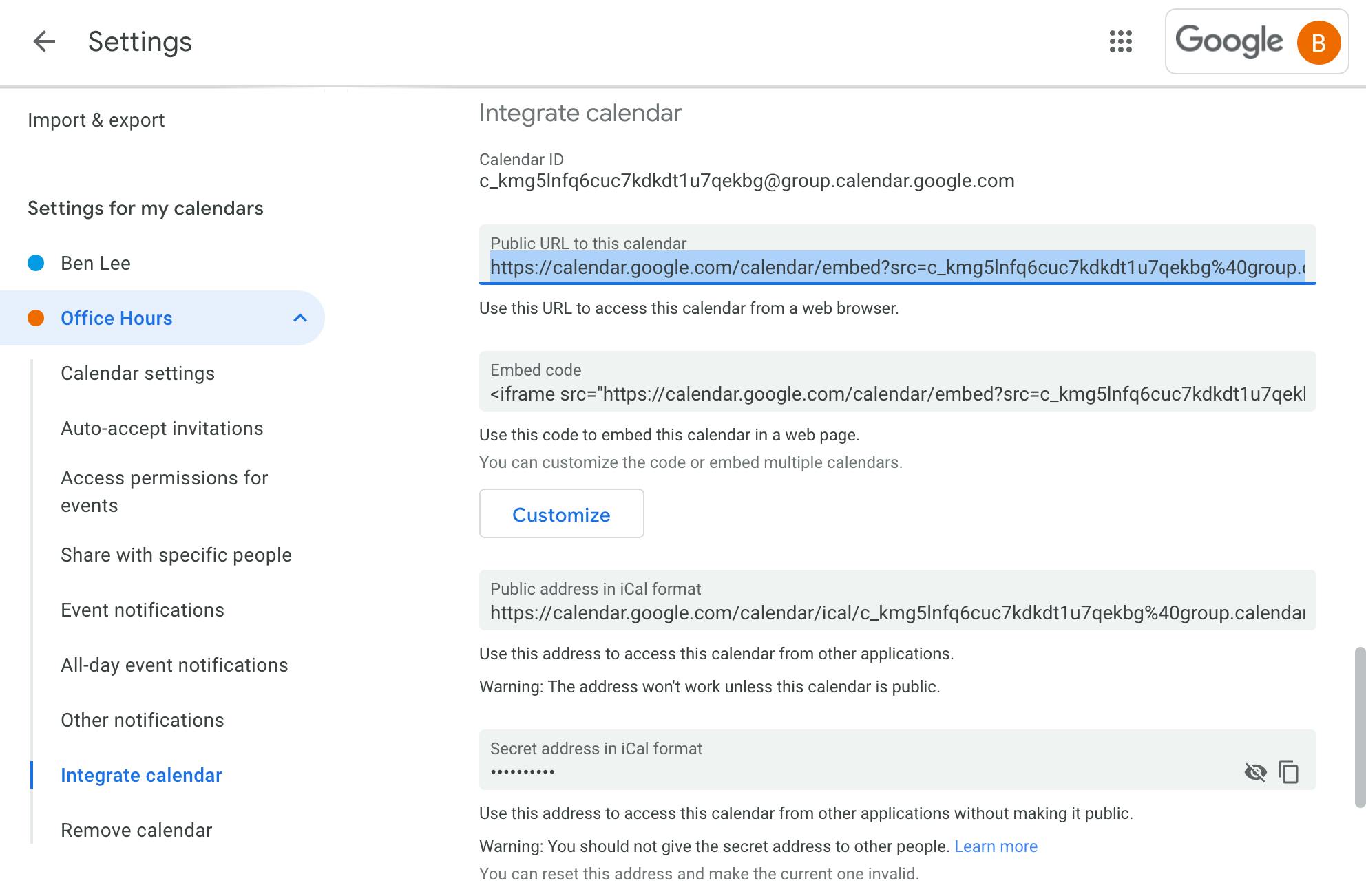Screen dimensions: 1366x896
Task: Open Event notifications section
Action: coord(143,610)
